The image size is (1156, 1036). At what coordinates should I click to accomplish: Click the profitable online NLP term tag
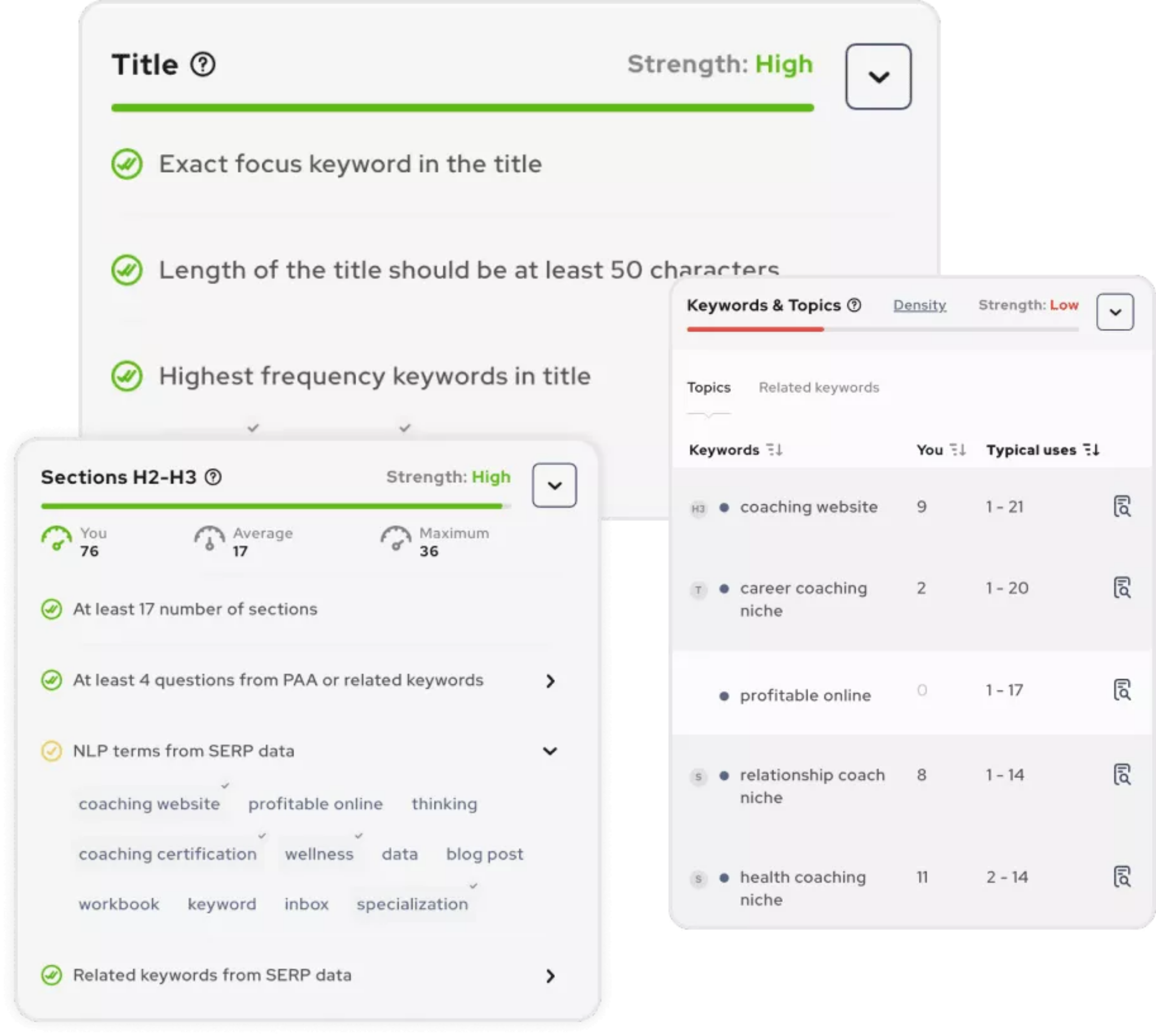tap(316, 804)
